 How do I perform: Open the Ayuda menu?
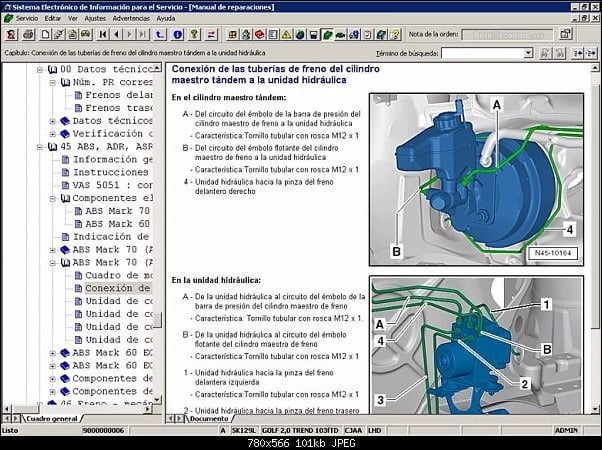[x=165, y=18]
